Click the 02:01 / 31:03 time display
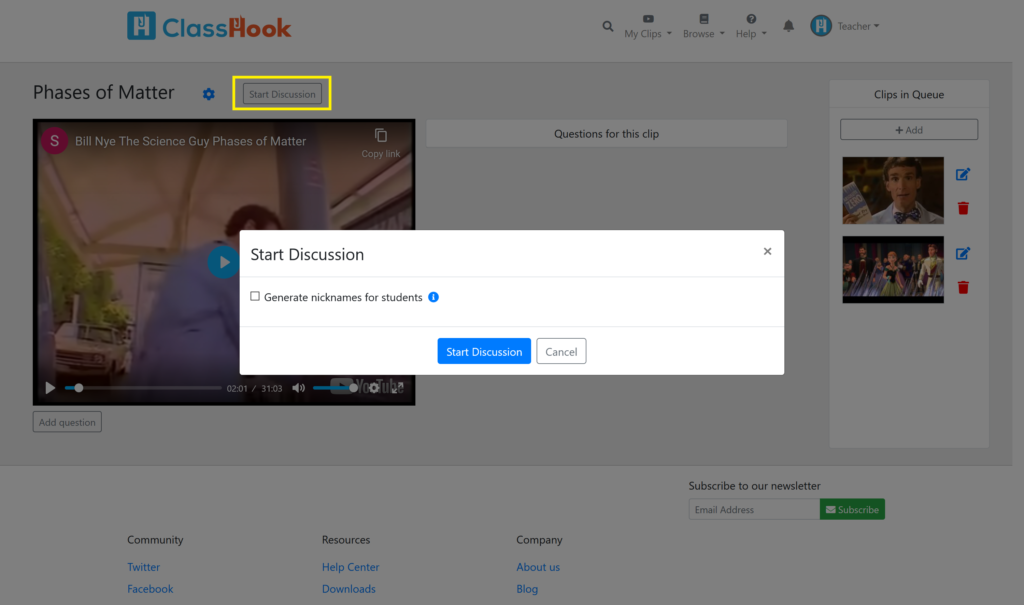Viewport: 1024px width, 605px height. click(255, 388)
